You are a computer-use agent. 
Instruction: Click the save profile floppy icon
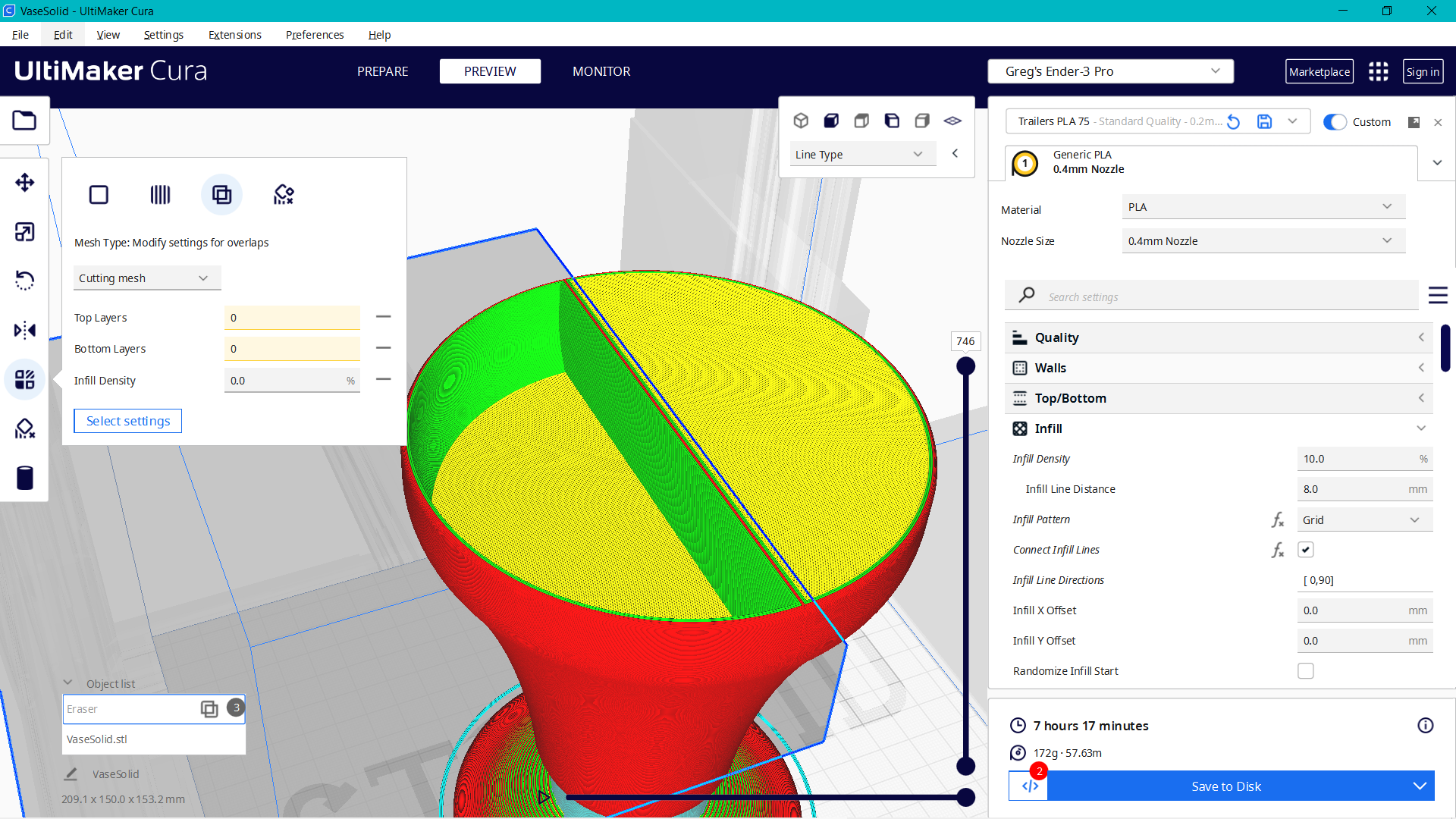click(1264, 122)
